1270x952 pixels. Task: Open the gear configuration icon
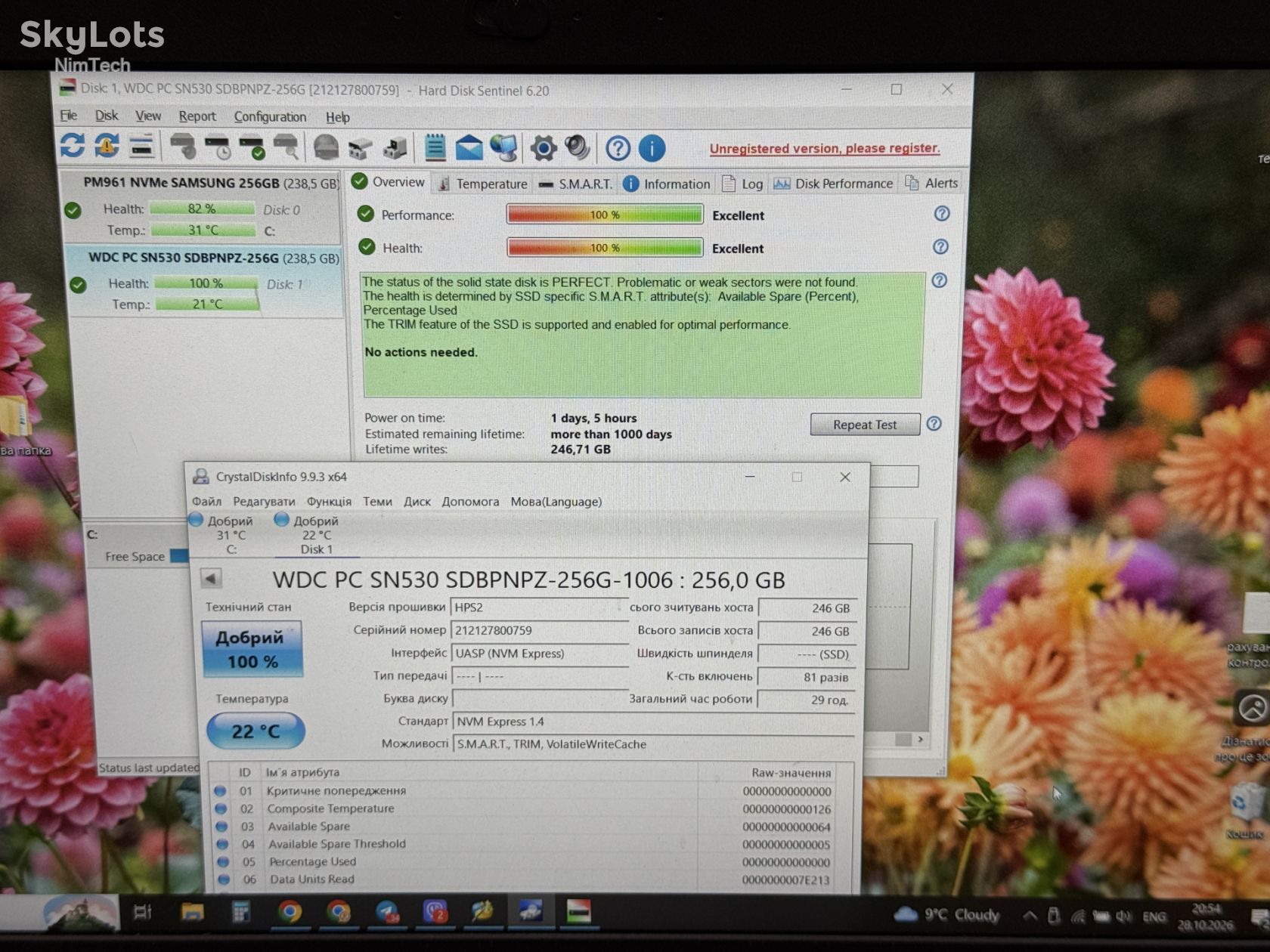(x=543, y=148)
